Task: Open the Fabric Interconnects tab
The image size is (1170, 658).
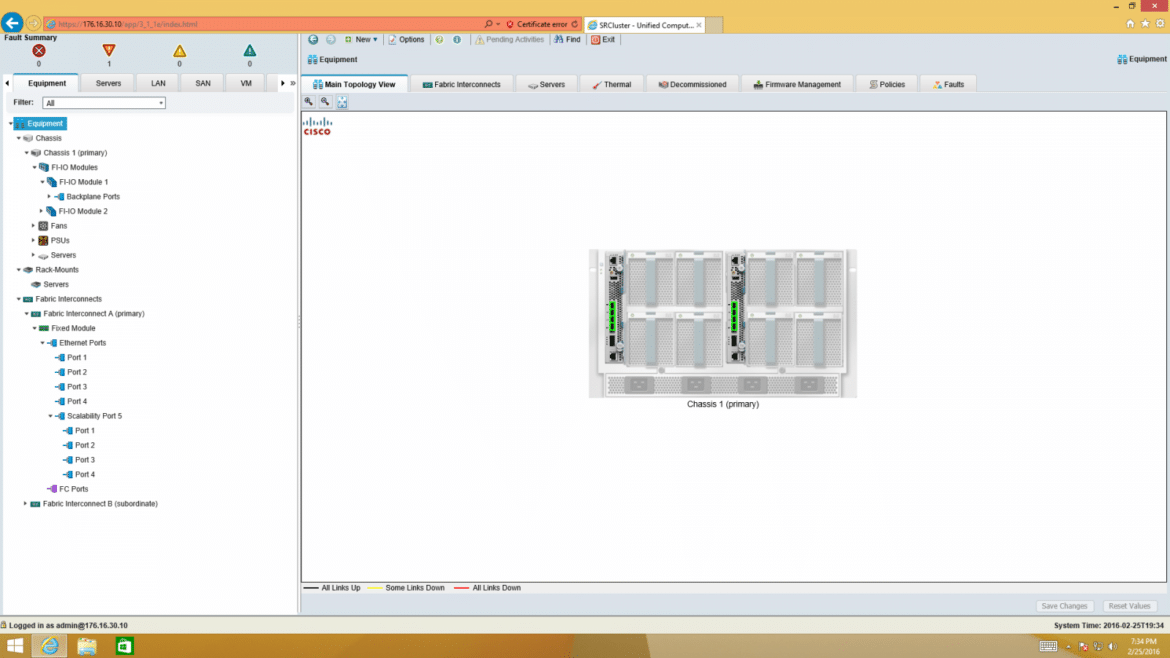Action: [x=461, y=84]
